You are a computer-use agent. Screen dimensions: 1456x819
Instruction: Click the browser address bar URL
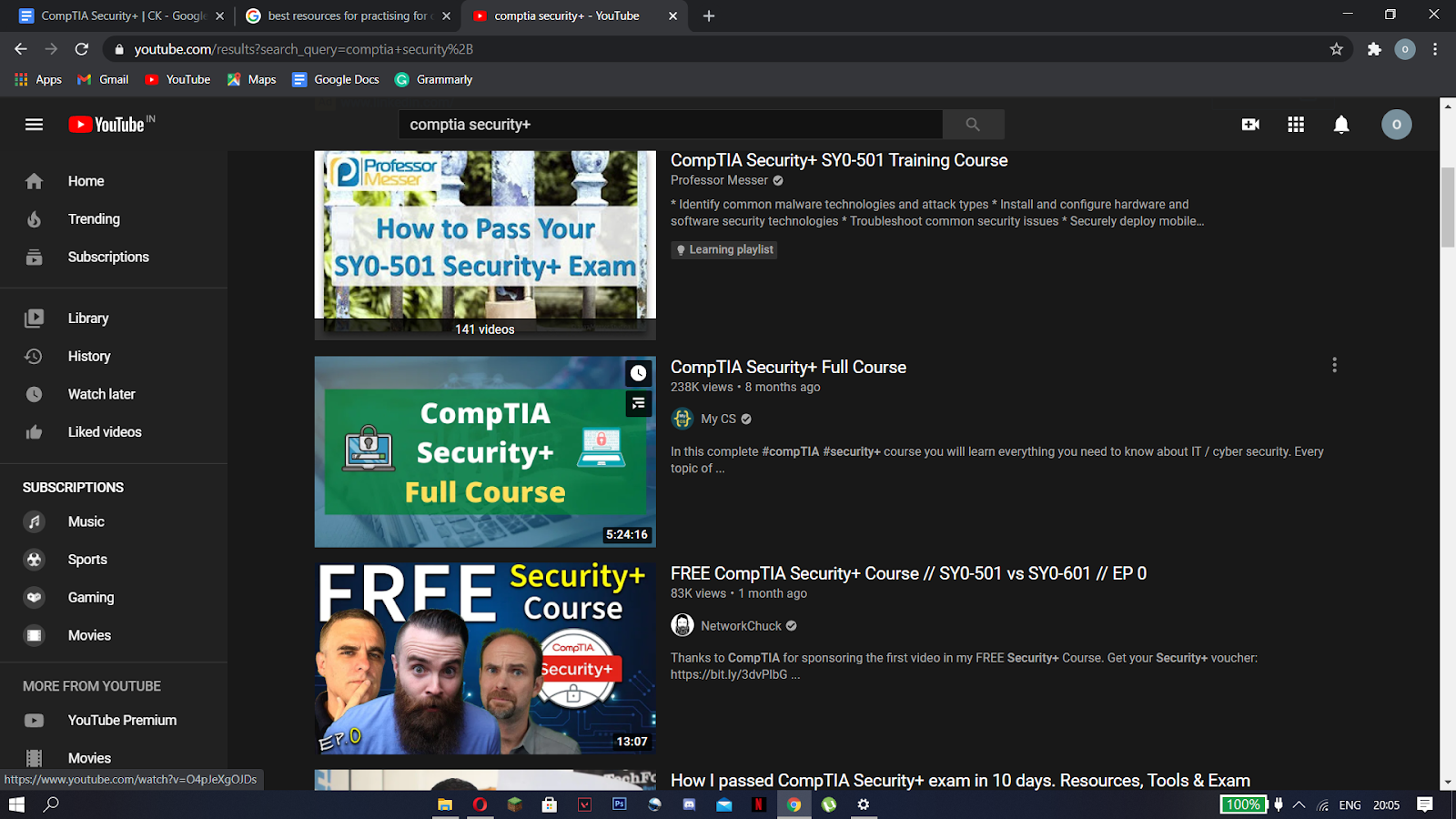click(303, 49)
